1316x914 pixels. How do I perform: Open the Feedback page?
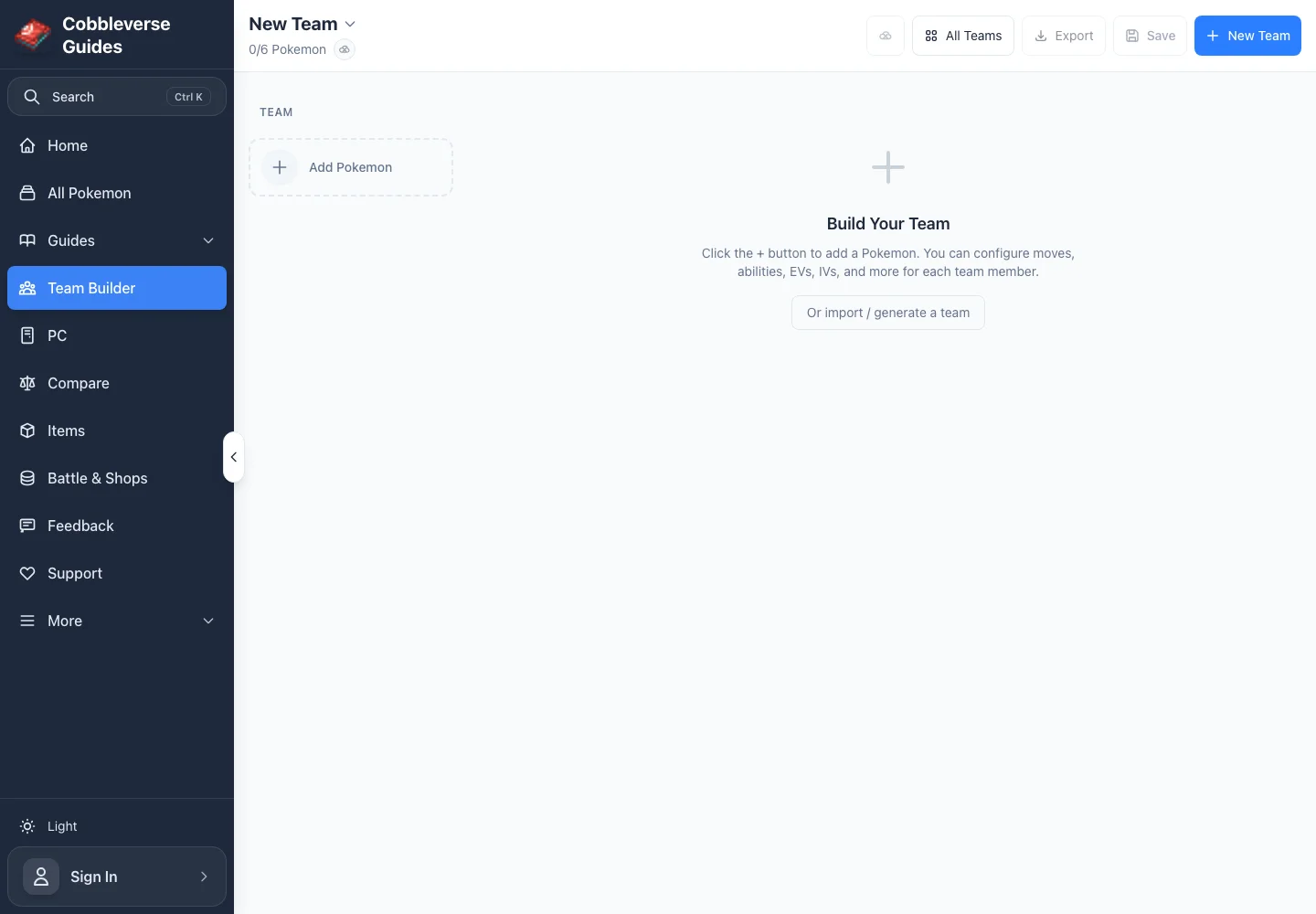[117, 526]
